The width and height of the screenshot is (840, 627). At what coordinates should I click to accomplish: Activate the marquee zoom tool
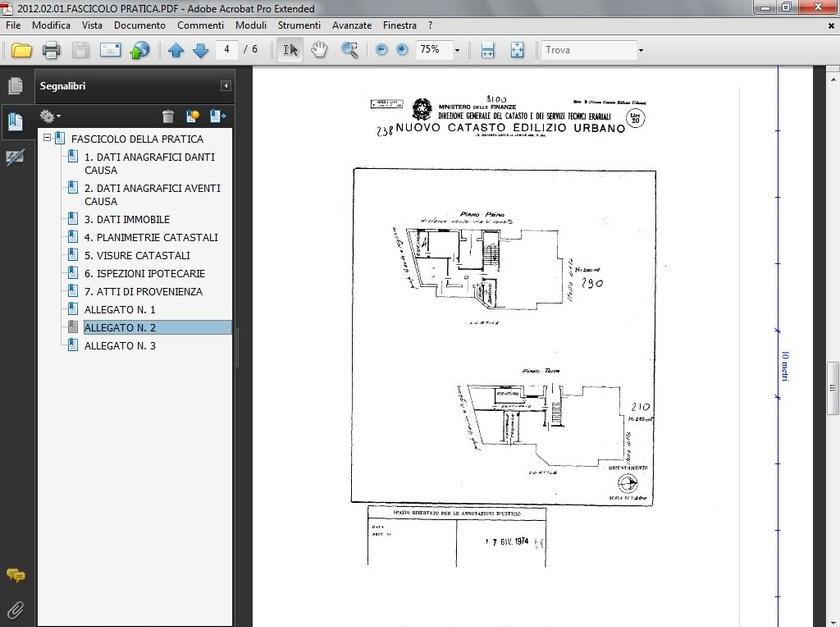[x=349, y=50]
